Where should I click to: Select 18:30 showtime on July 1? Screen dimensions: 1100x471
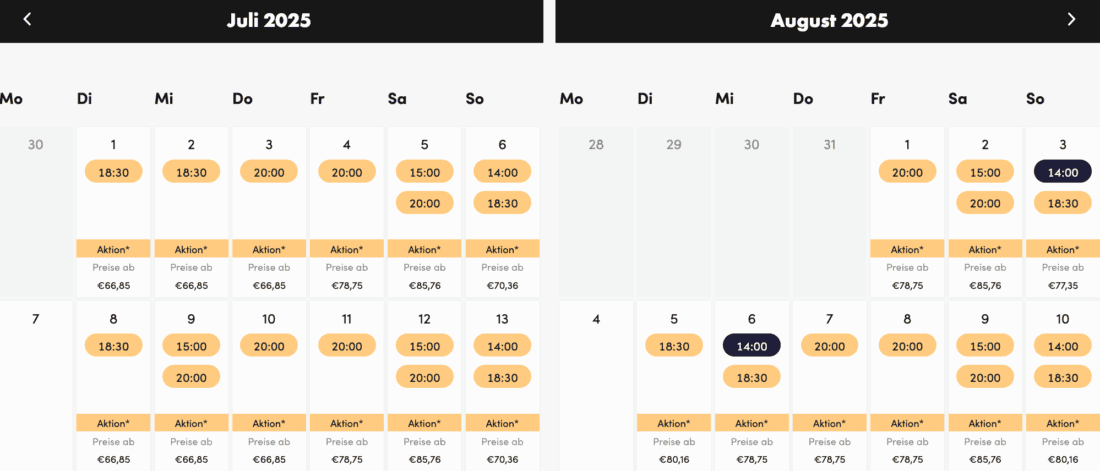pos(114,172)
